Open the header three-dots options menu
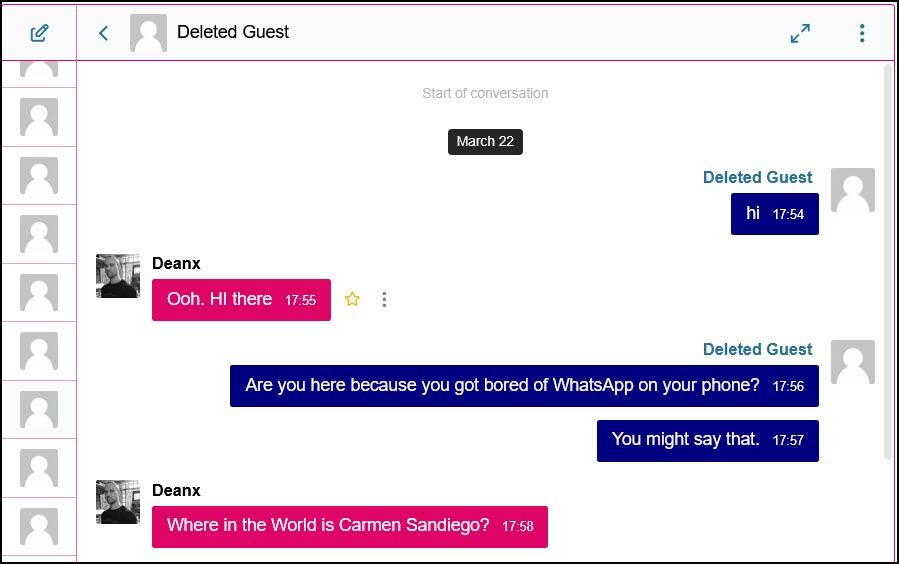This screenshot has width=899, height=564. point(862,33)
